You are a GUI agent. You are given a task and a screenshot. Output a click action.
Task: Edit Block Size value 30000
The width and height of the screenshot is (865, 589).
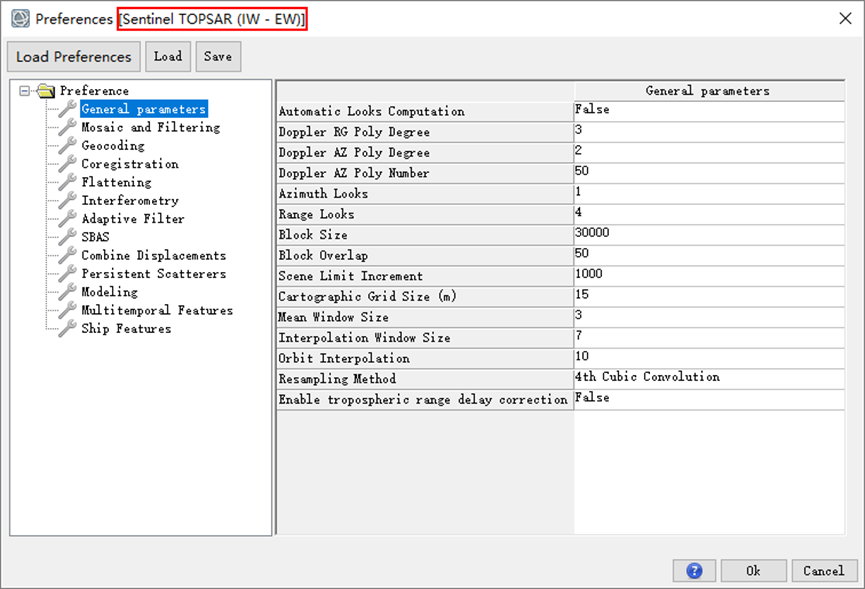click(709, 234)
